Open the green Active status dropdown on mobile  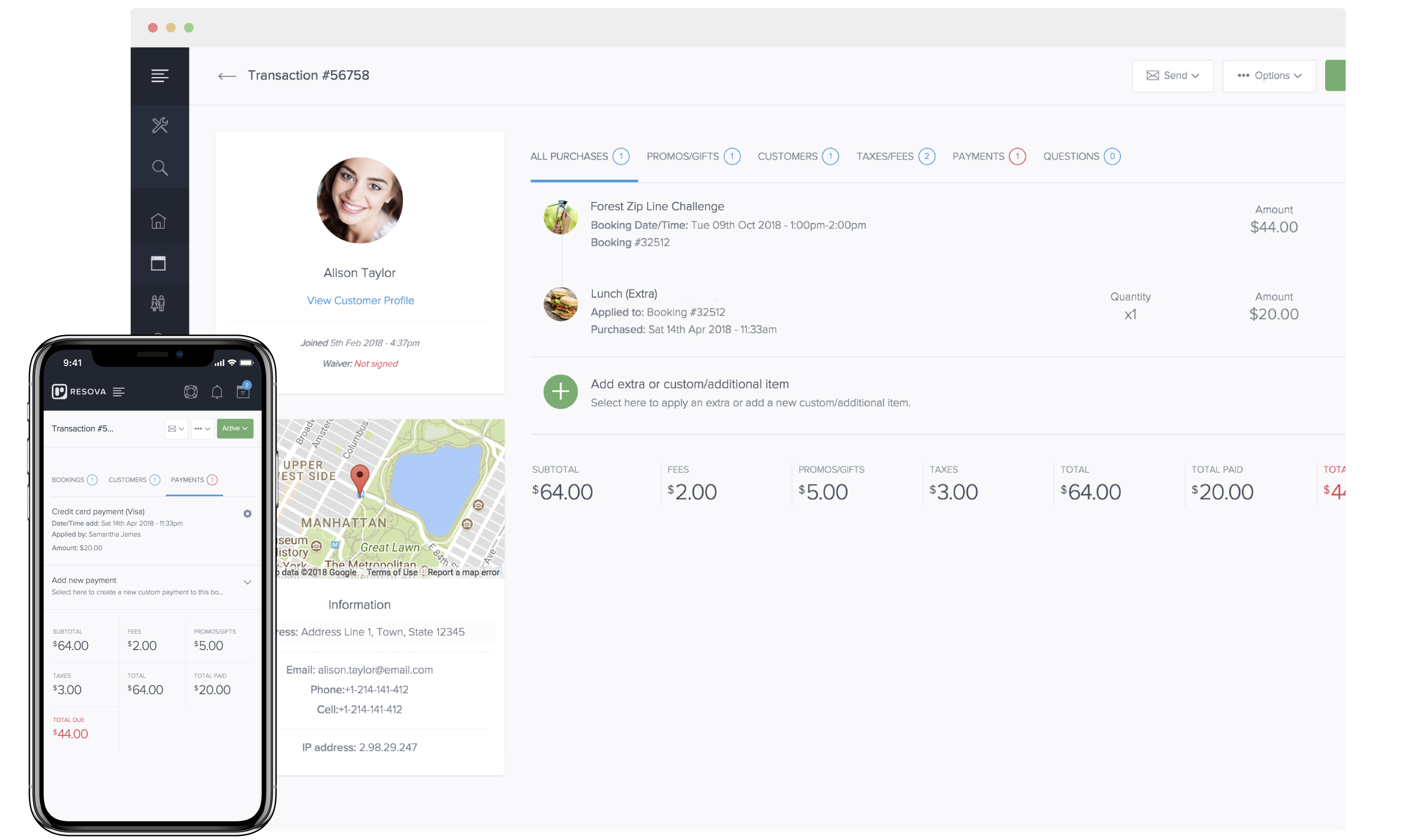click(235, 428)
